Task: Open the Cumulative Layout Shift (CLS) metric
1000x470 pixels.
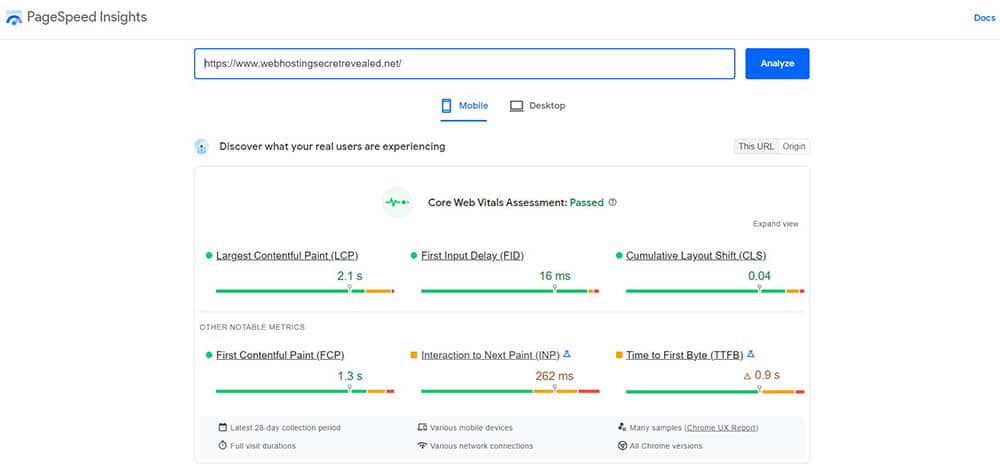Action: [696, 256]
